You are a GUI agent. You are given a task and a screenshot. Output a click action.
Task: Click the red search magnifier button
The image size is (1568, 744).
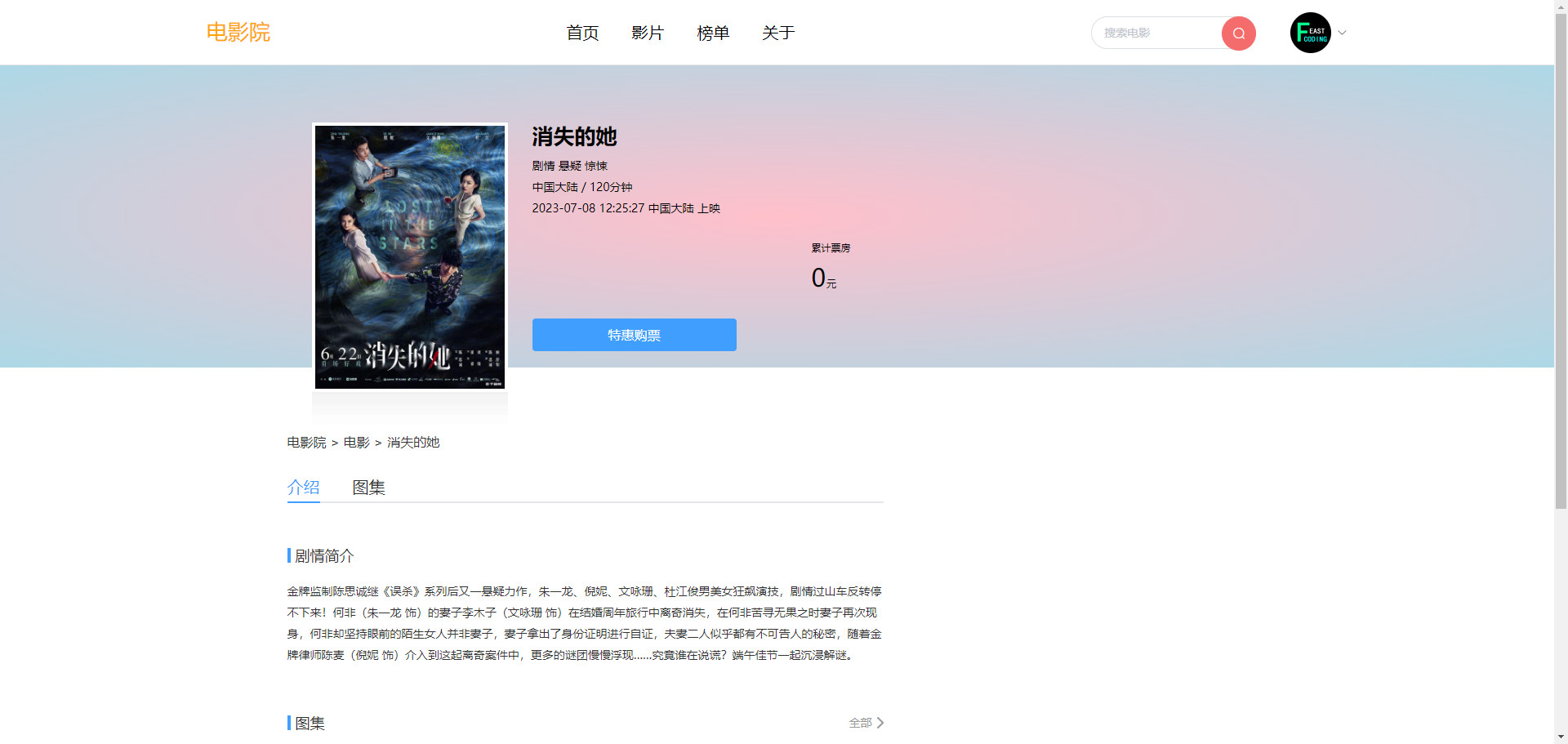click(1238, 33)
